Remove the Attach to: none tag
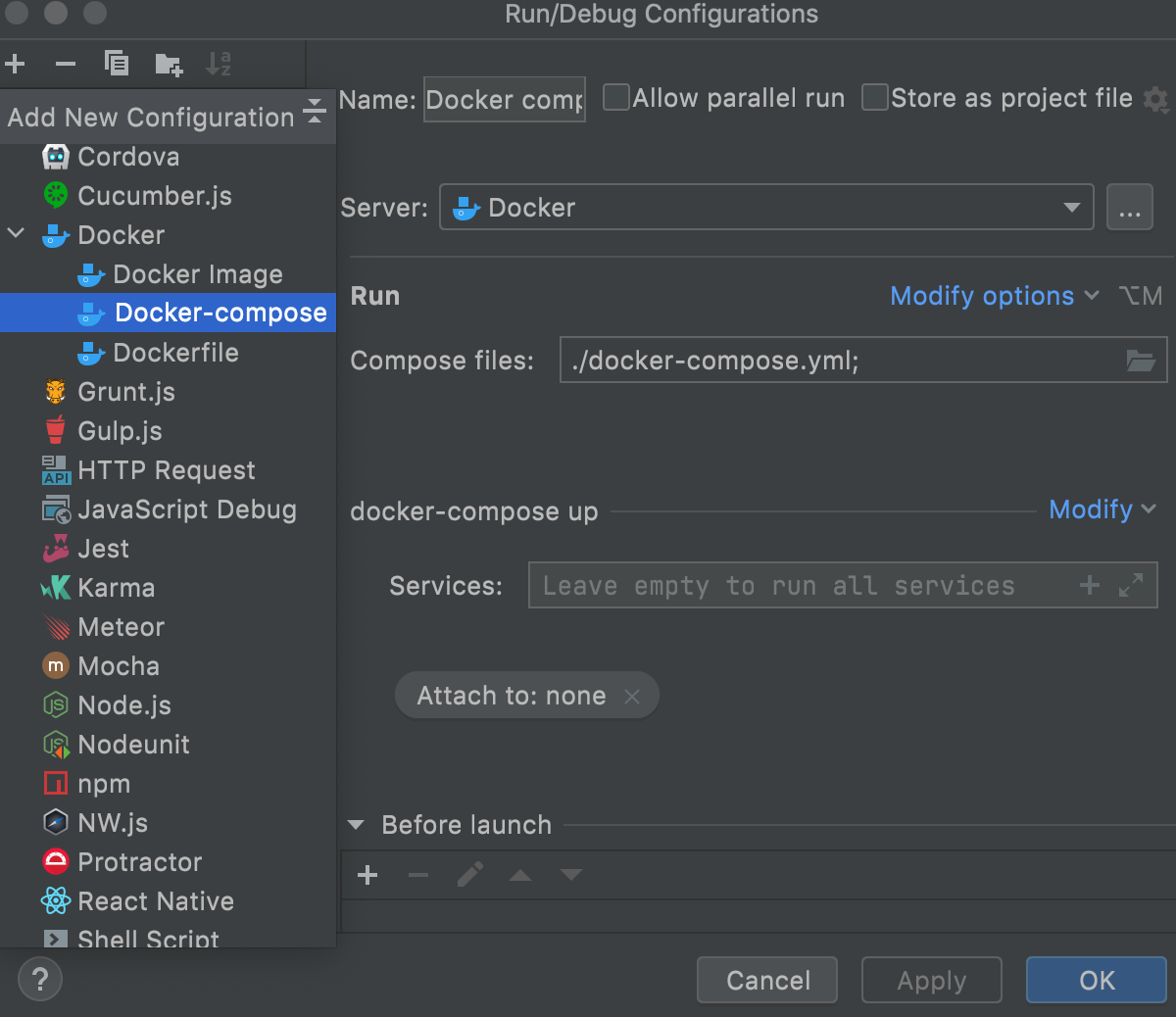The width and height of the screenshot is (1176, 1017). pyautogui.click(x=632, y=697)
